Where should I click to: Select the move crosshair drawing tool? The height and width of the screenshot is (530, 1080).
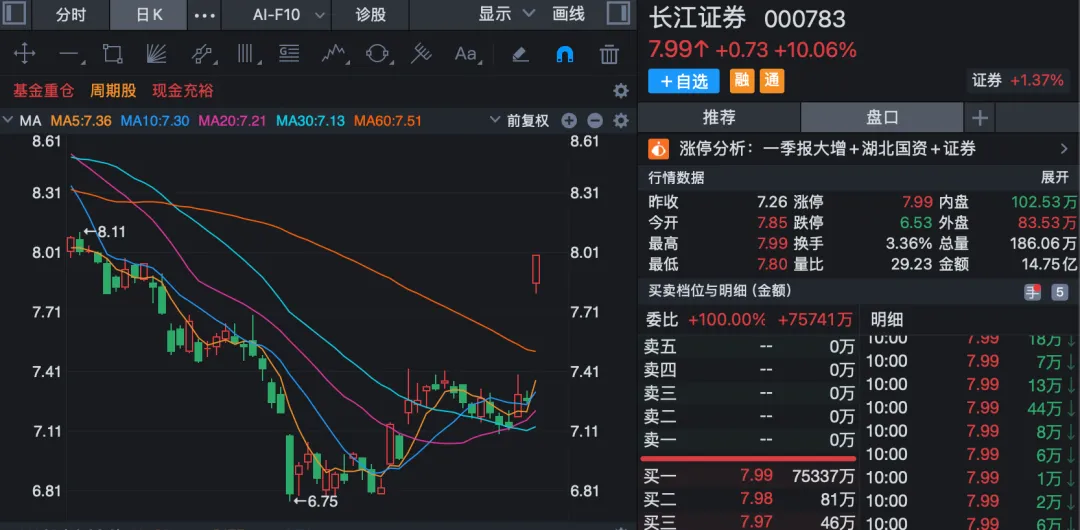pyautogui.click(x=25, y=54)
